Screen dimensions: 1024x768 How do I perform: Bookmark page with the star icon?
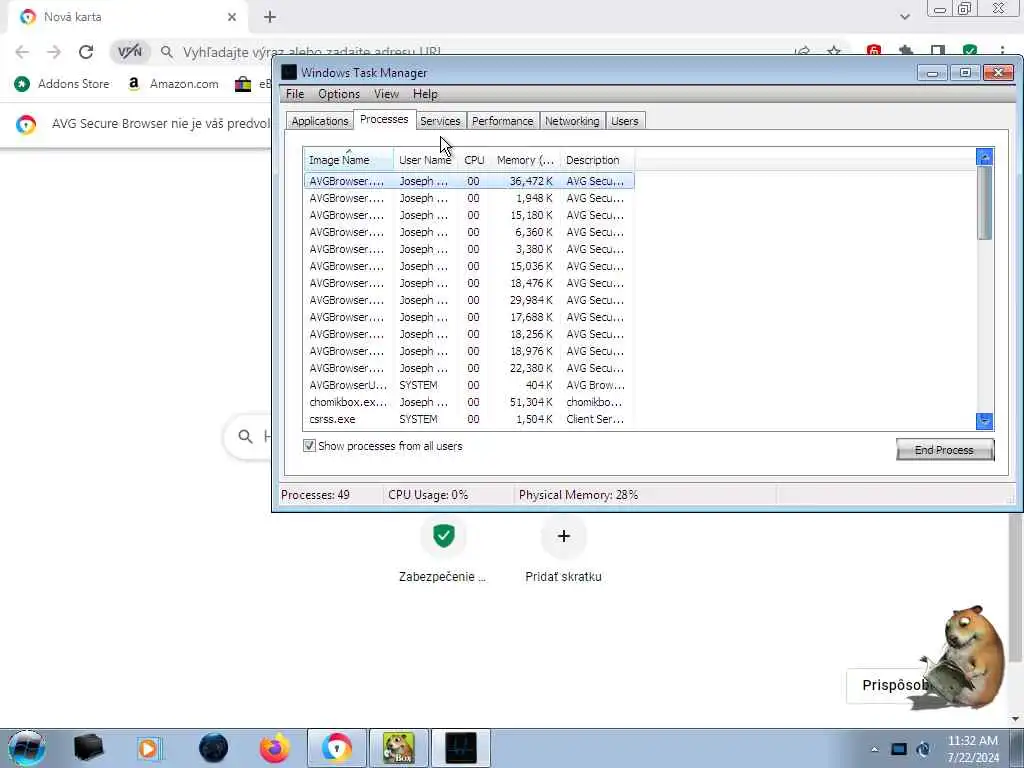coord(834,52)
